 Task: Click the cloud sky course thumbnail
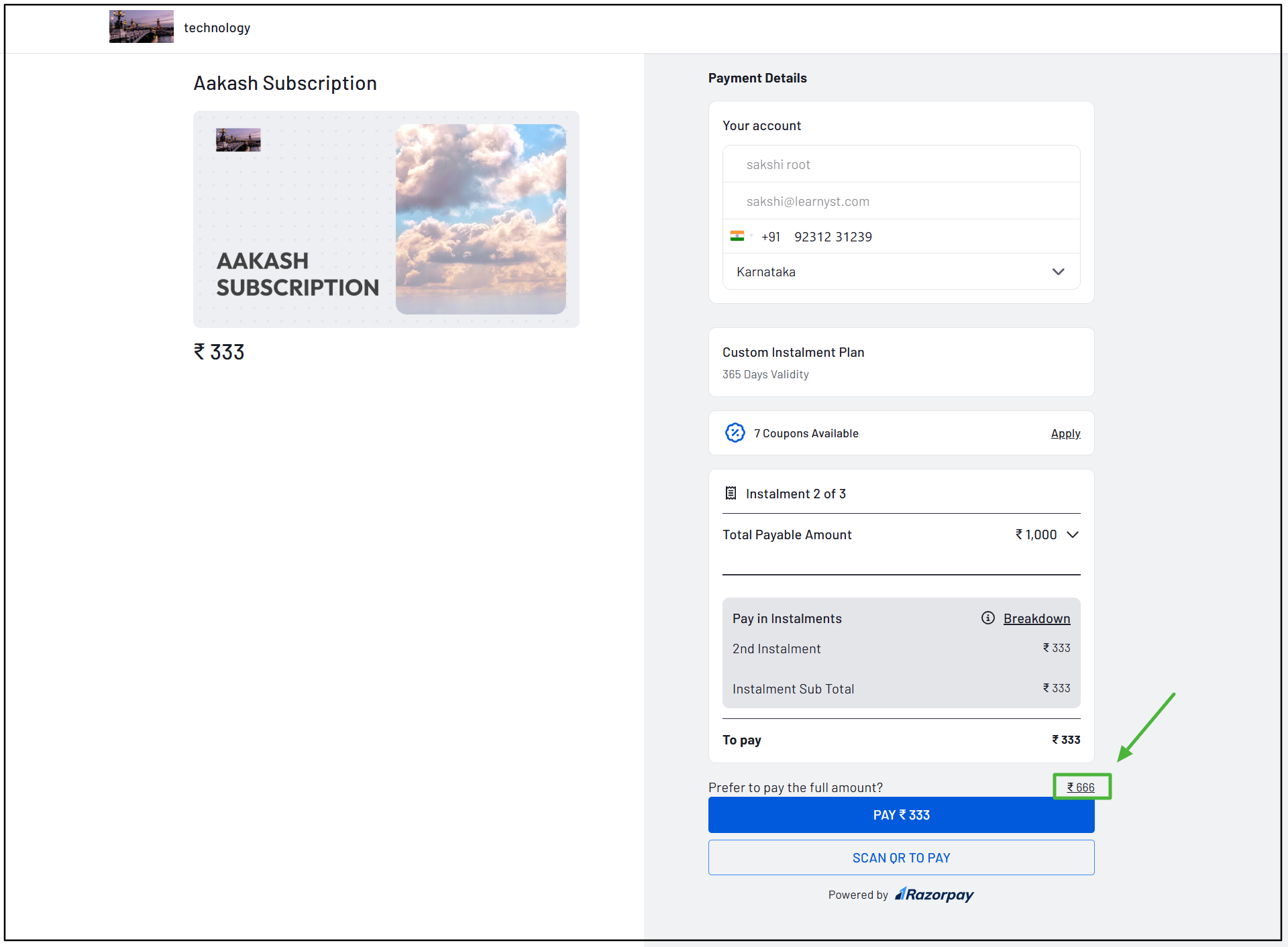tap(480, 219)
